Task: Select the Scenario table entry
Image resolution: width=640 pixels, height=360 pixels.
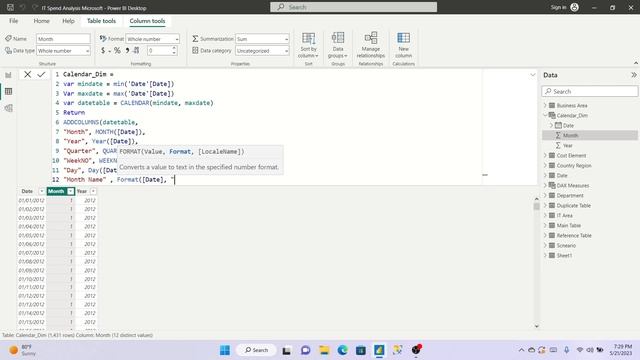Action: (566, 245)
